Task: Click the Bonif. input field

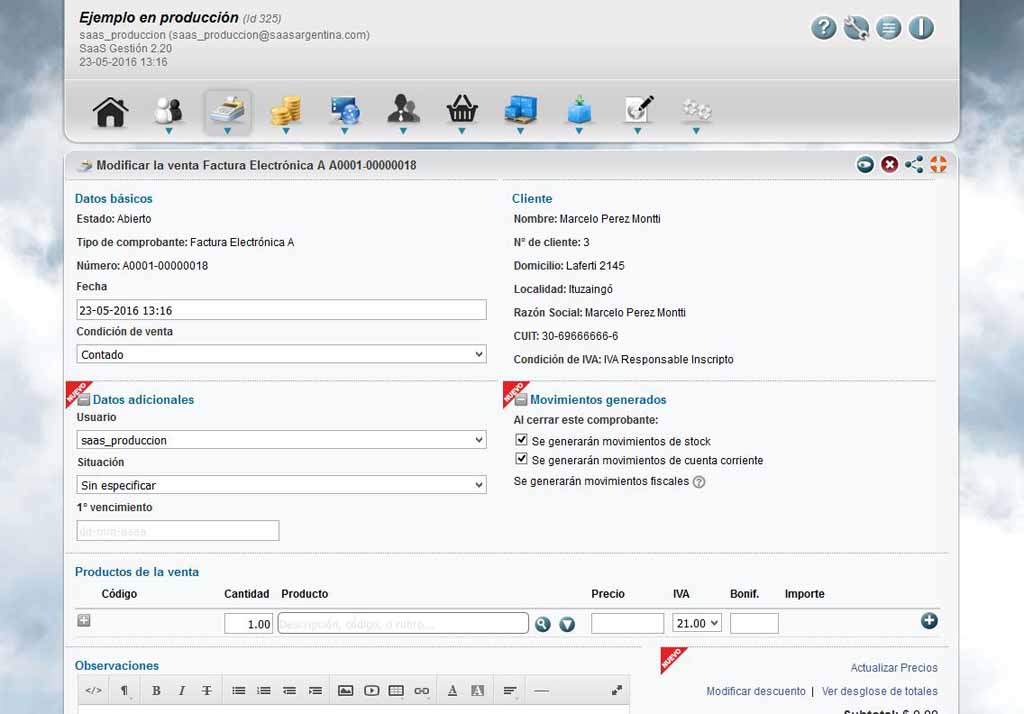Action: click(x=754, y=623)
